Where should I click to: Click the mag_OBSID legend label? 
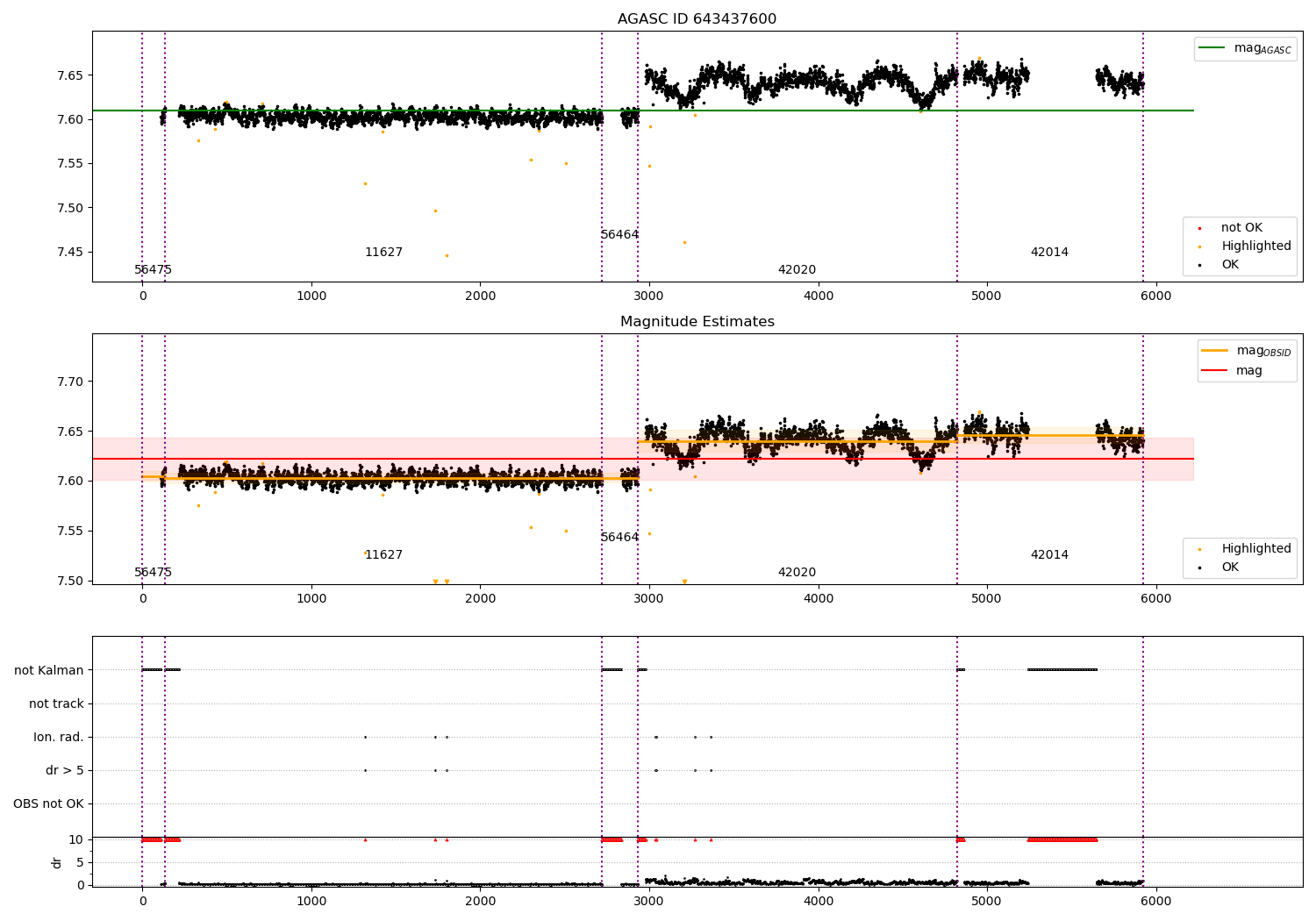point(1264,351)
